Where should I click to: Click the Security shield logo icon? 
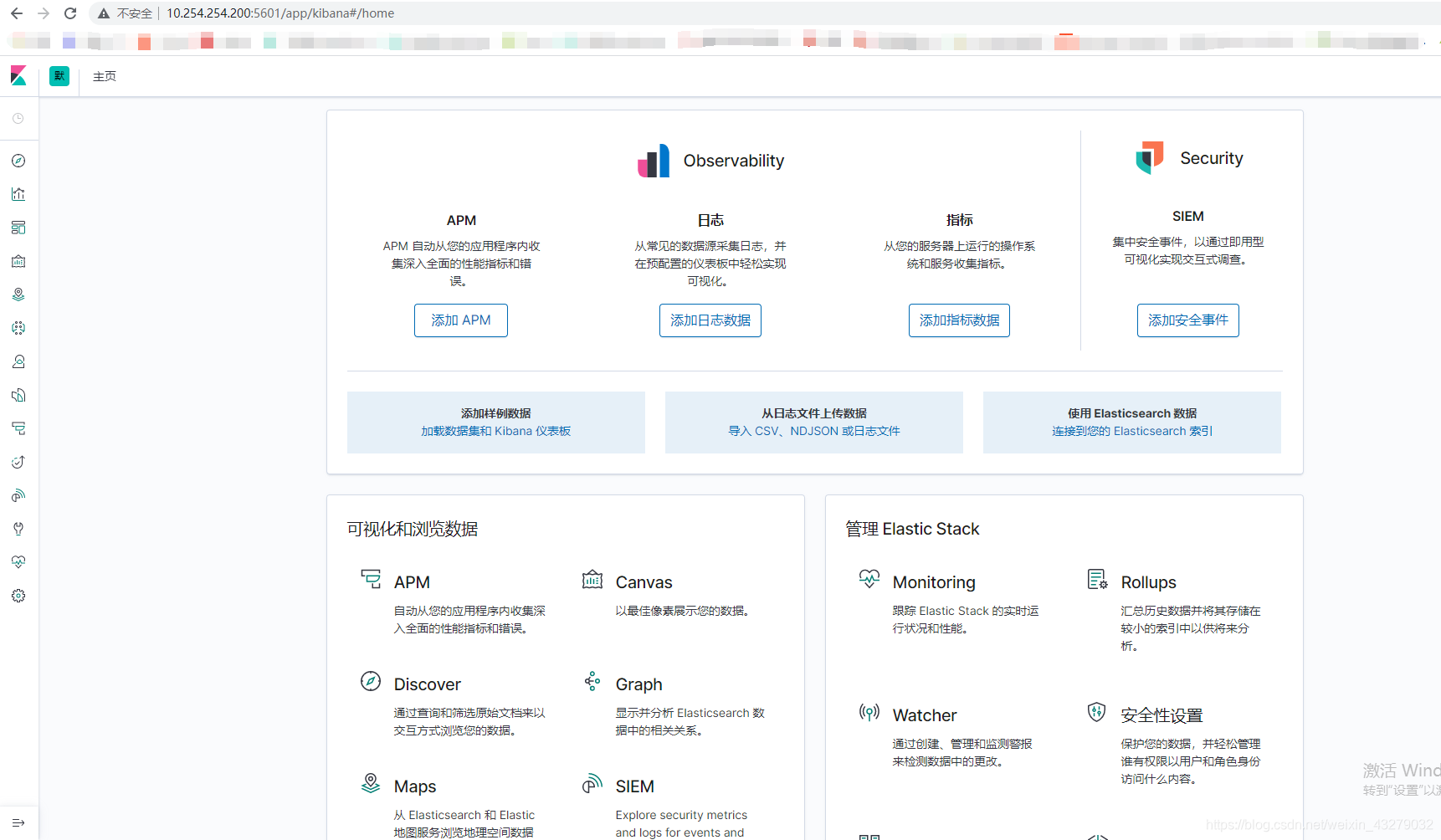coord(1150,157)
